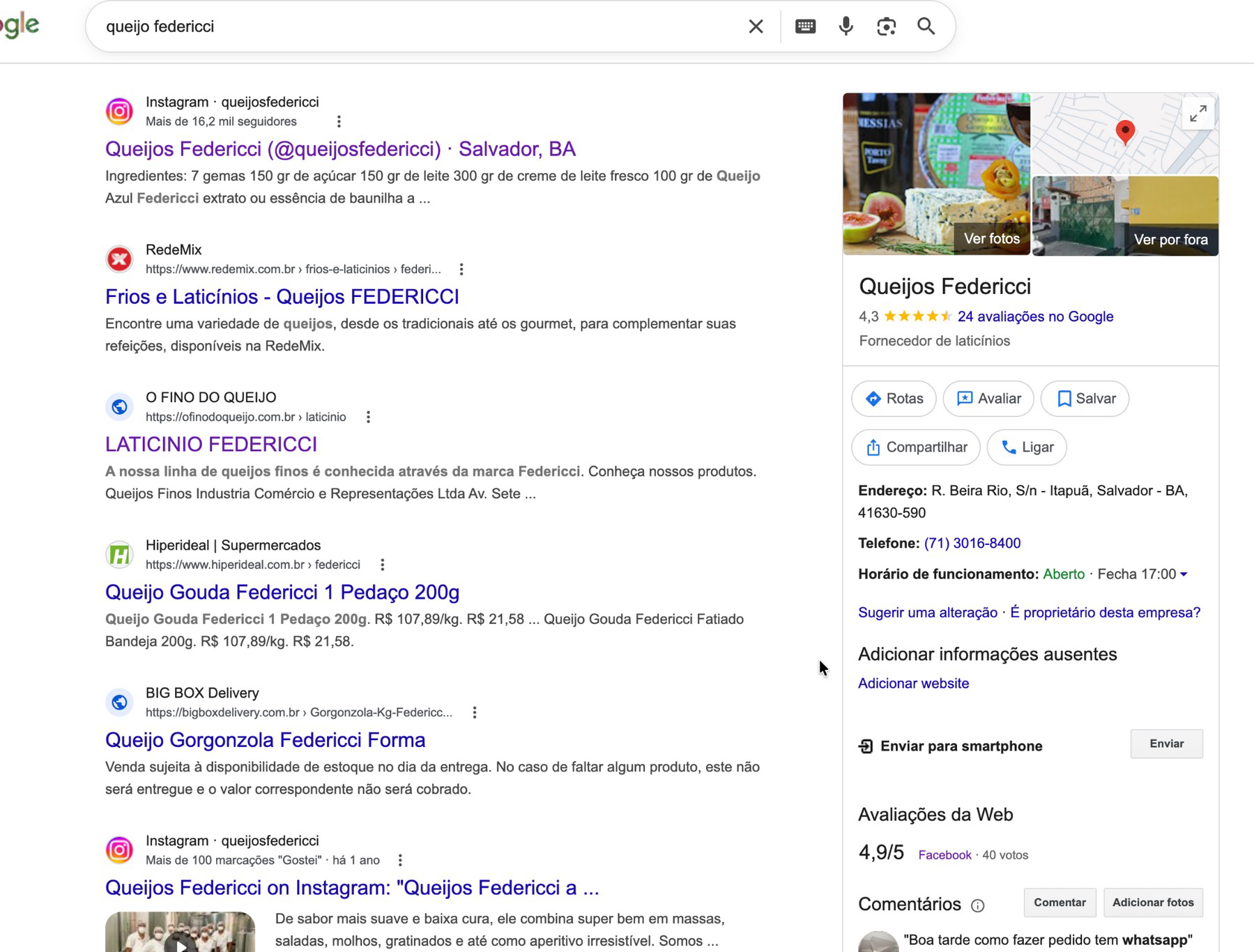Open Queijo Gorgonzola Federicci Forma link
The width and height of the screenshot is (1254, 952).
[266, 740]
